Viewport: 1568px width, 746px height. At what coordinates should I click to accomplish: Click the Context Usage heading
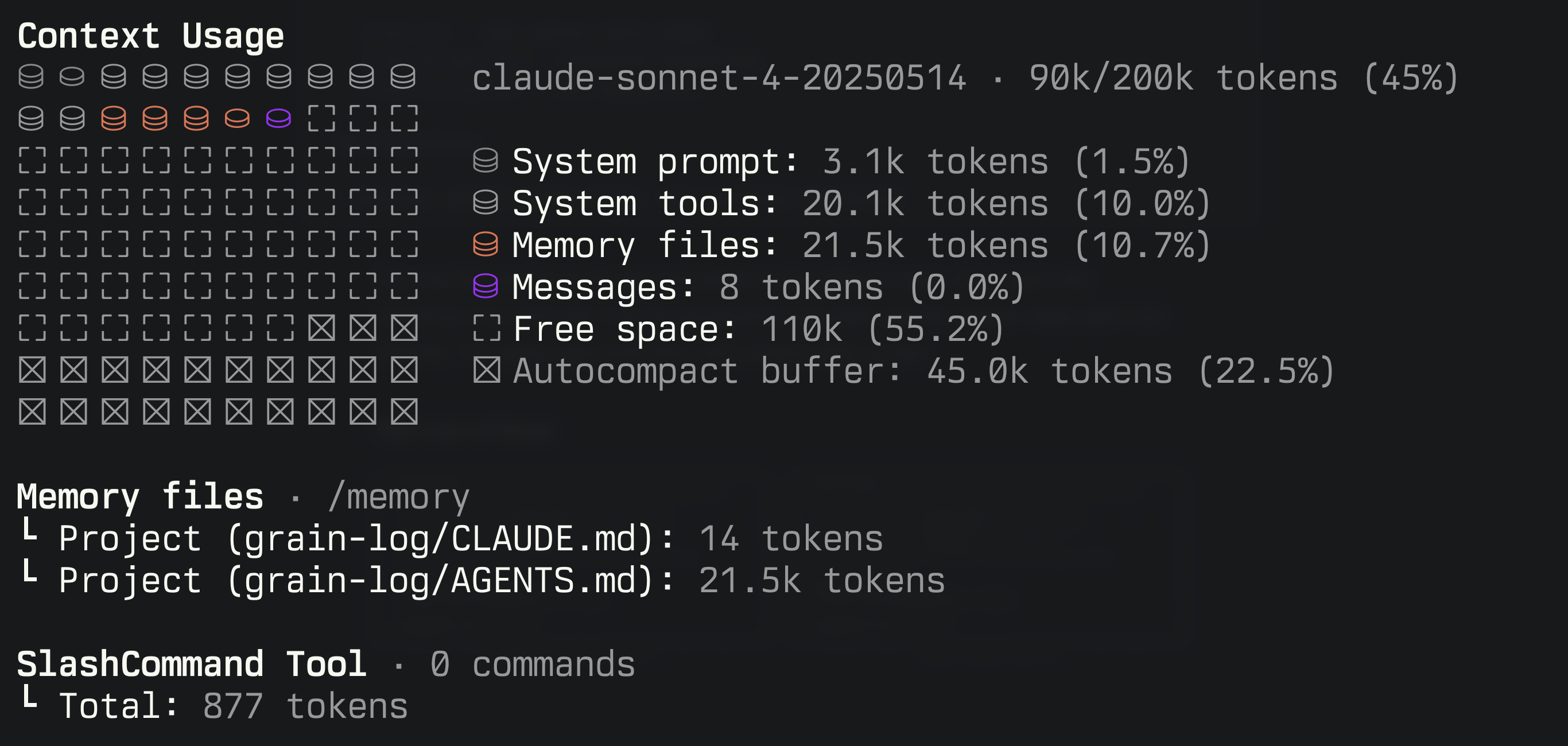pyautogui.click(x=150, y=36)
